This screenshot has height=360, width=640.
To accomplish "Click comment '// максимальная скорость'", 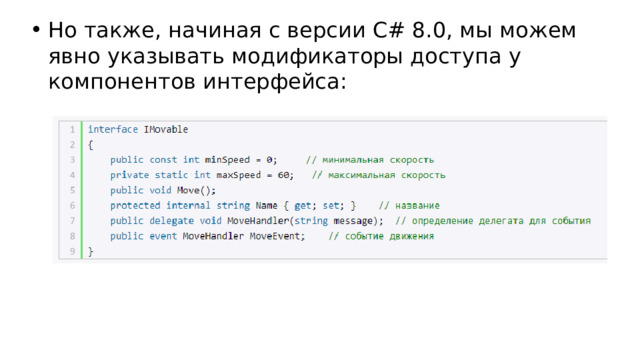I will [x=378, y=175].
